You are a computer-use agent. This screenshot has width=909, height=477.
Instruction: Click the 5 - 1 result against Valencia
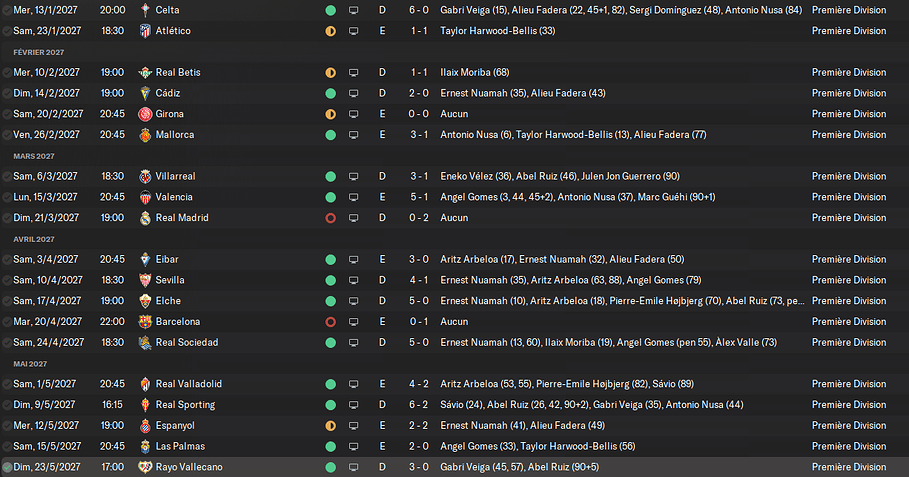coord(419,197)
